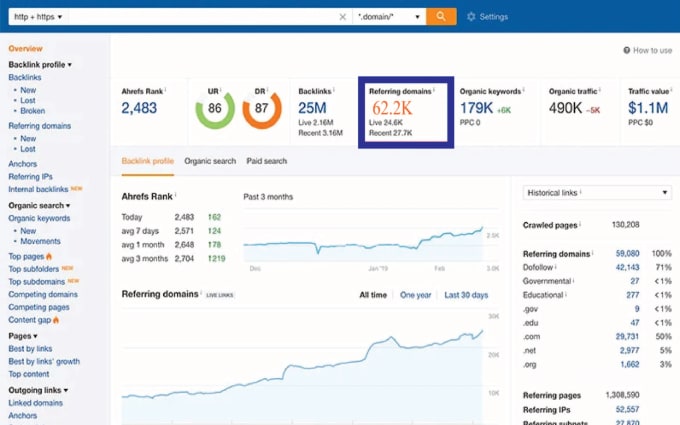Click the Settings text link

click(x=494, y=17)
